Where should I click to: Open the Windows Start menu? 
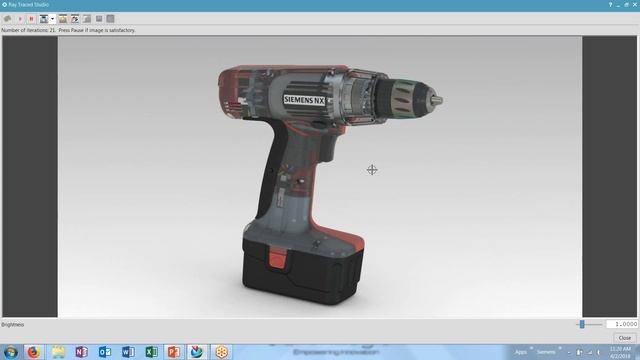[x=11, y=352]
